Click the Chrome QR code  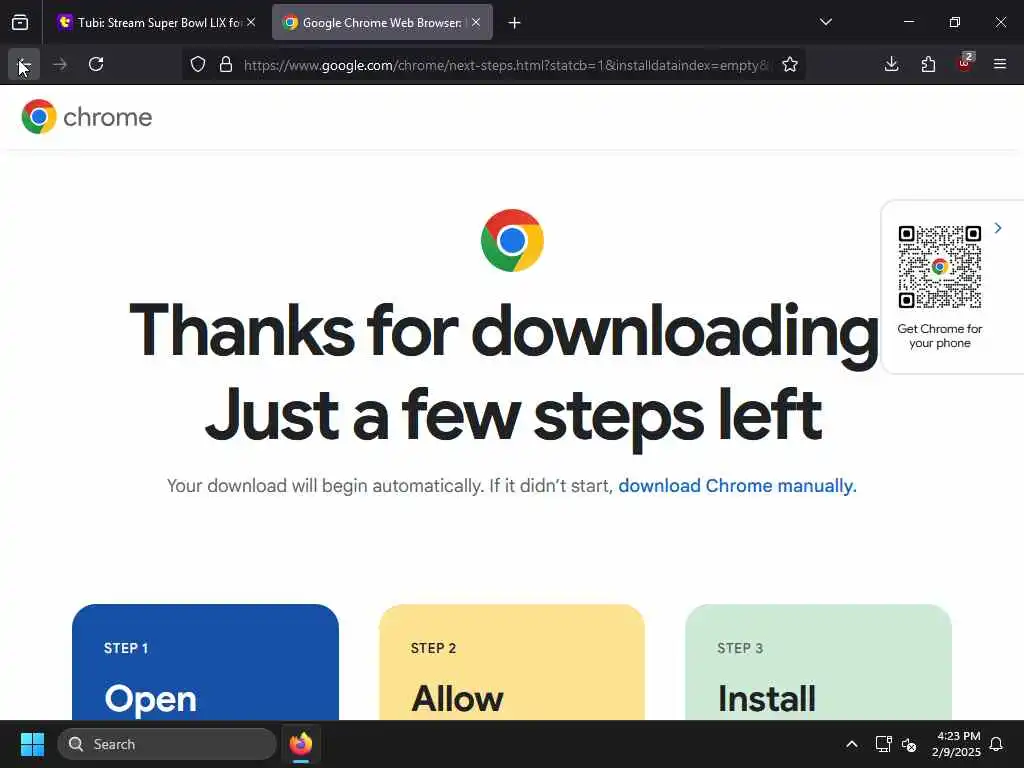(940, 266)
